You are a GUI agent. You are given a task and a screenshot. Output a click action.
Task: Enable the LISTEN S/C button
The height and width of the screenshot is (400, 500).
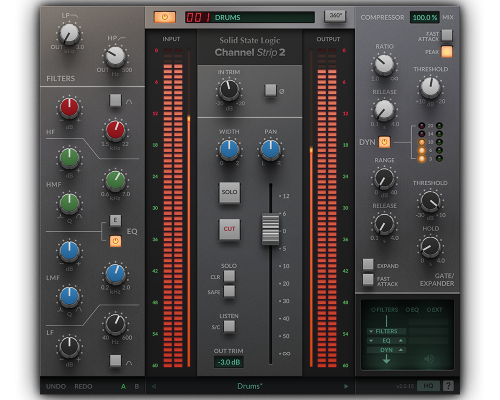tap(229, 326)
